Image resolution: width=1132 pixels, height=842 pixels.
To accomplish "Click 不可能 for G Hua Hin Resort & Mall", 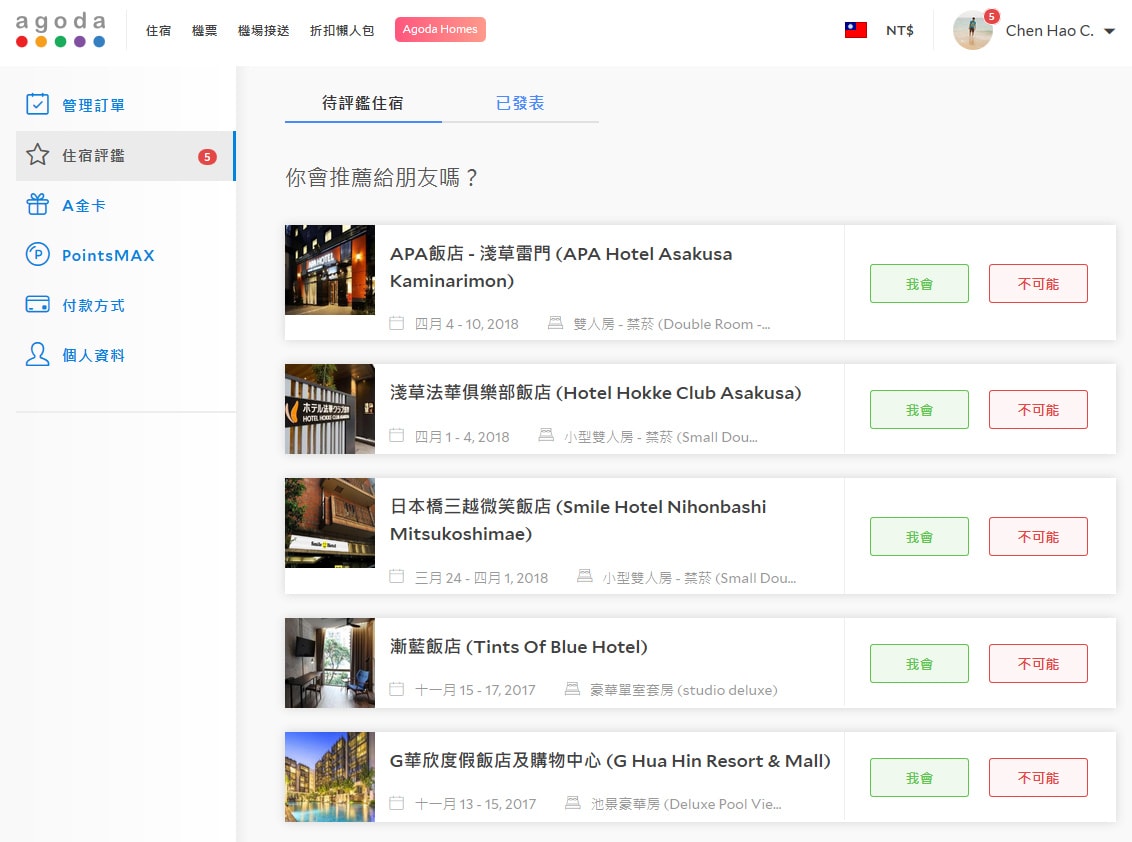I will coord(1038,778).
